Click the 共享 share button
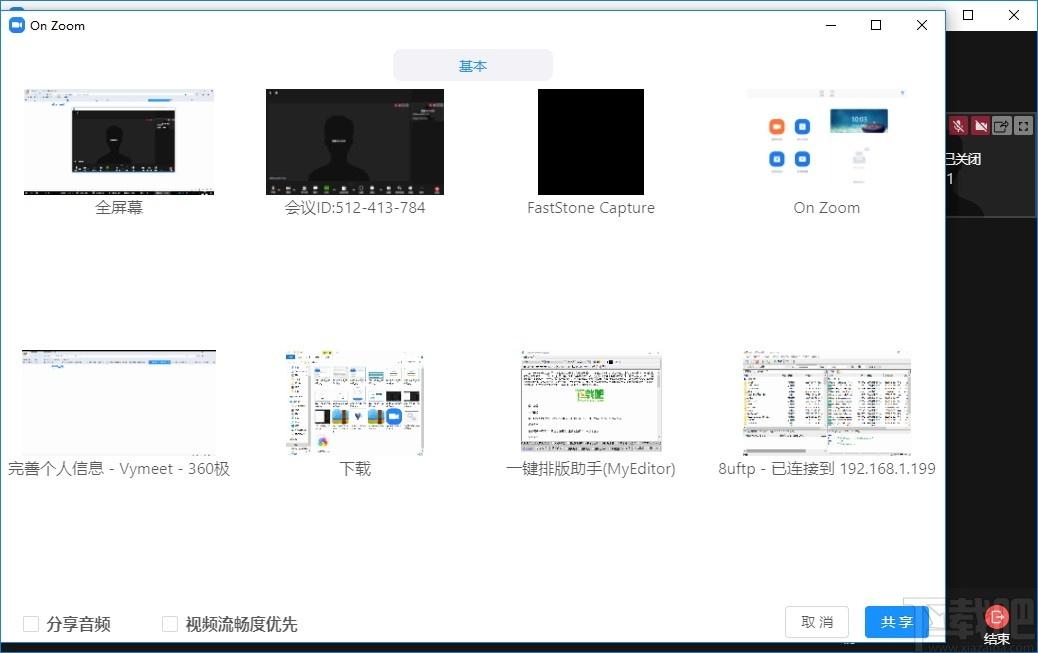 click(x=896, y=622)
